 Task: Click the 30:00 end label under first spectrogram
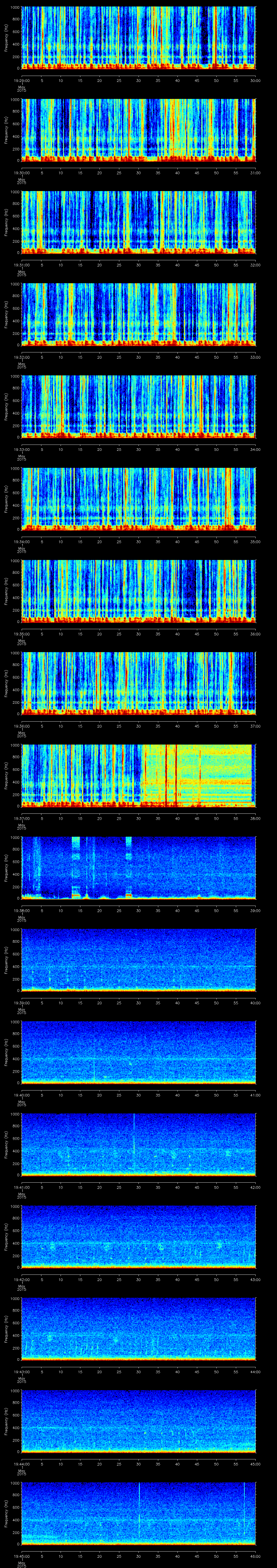255,80
